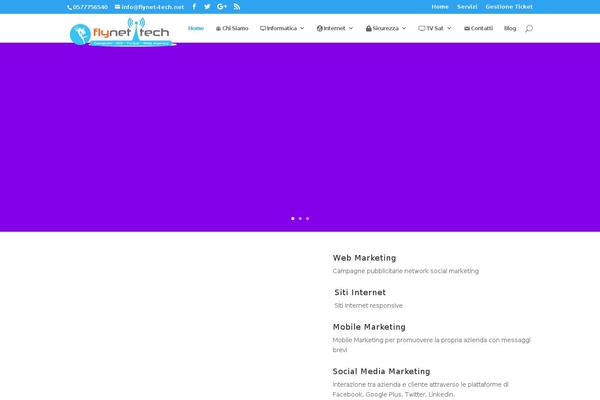This screenshot has height=400, width=600.
Task: Expand the Internet dropdown menu
Action: (335, 28)
